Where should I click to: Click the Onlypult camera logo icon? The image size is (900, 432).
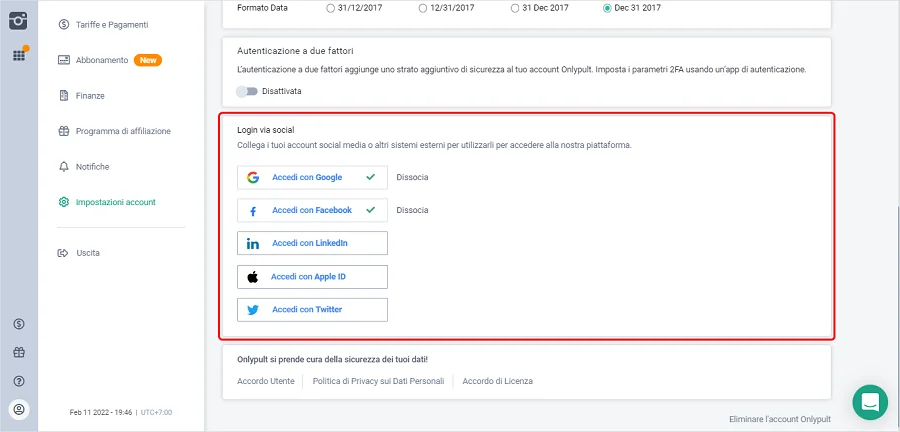[x=19, y=20]
